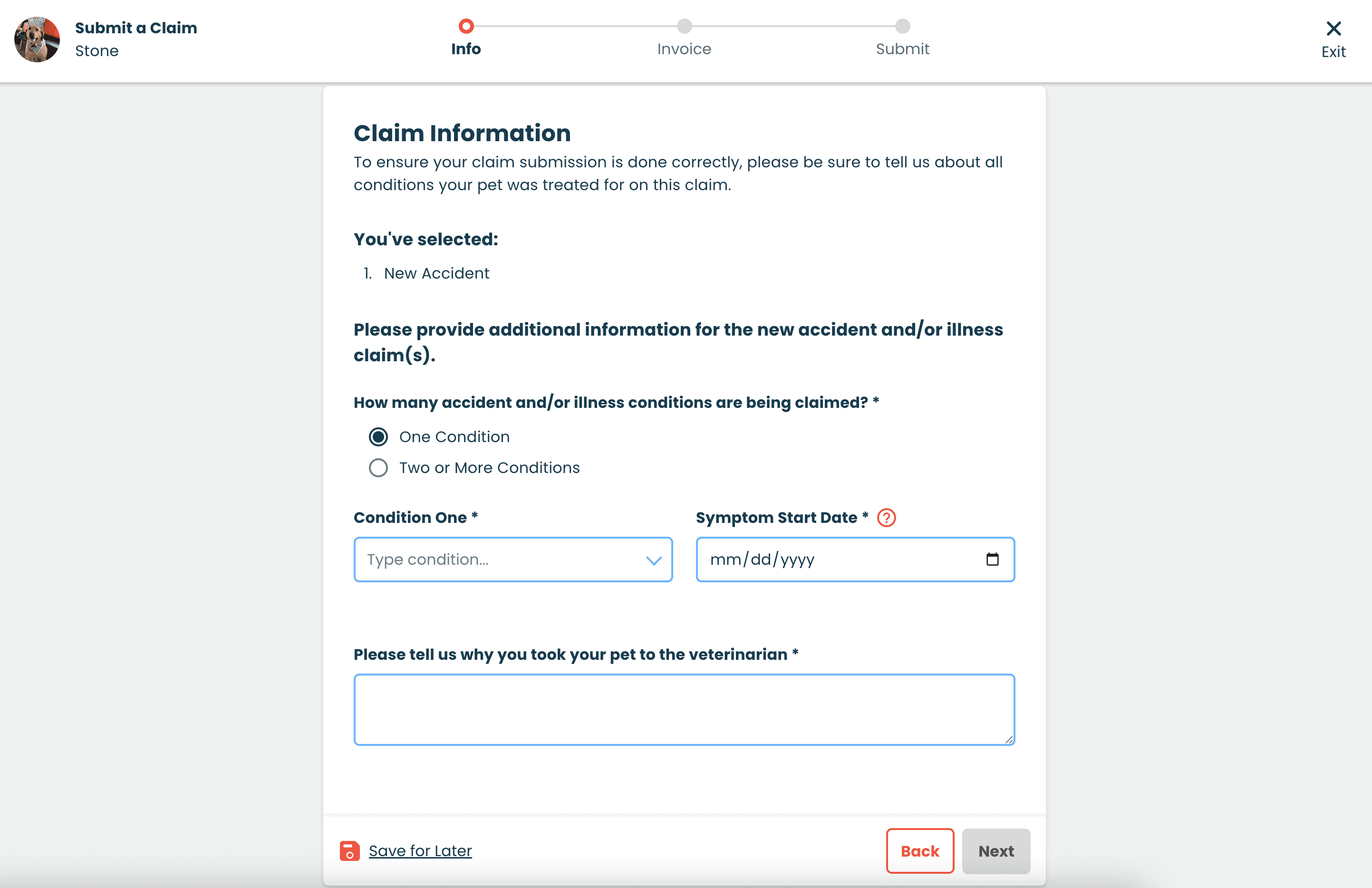Click the help icon beside Symptom Start Date
Screen dimensions: 1372x888
[x=887, y=518]
